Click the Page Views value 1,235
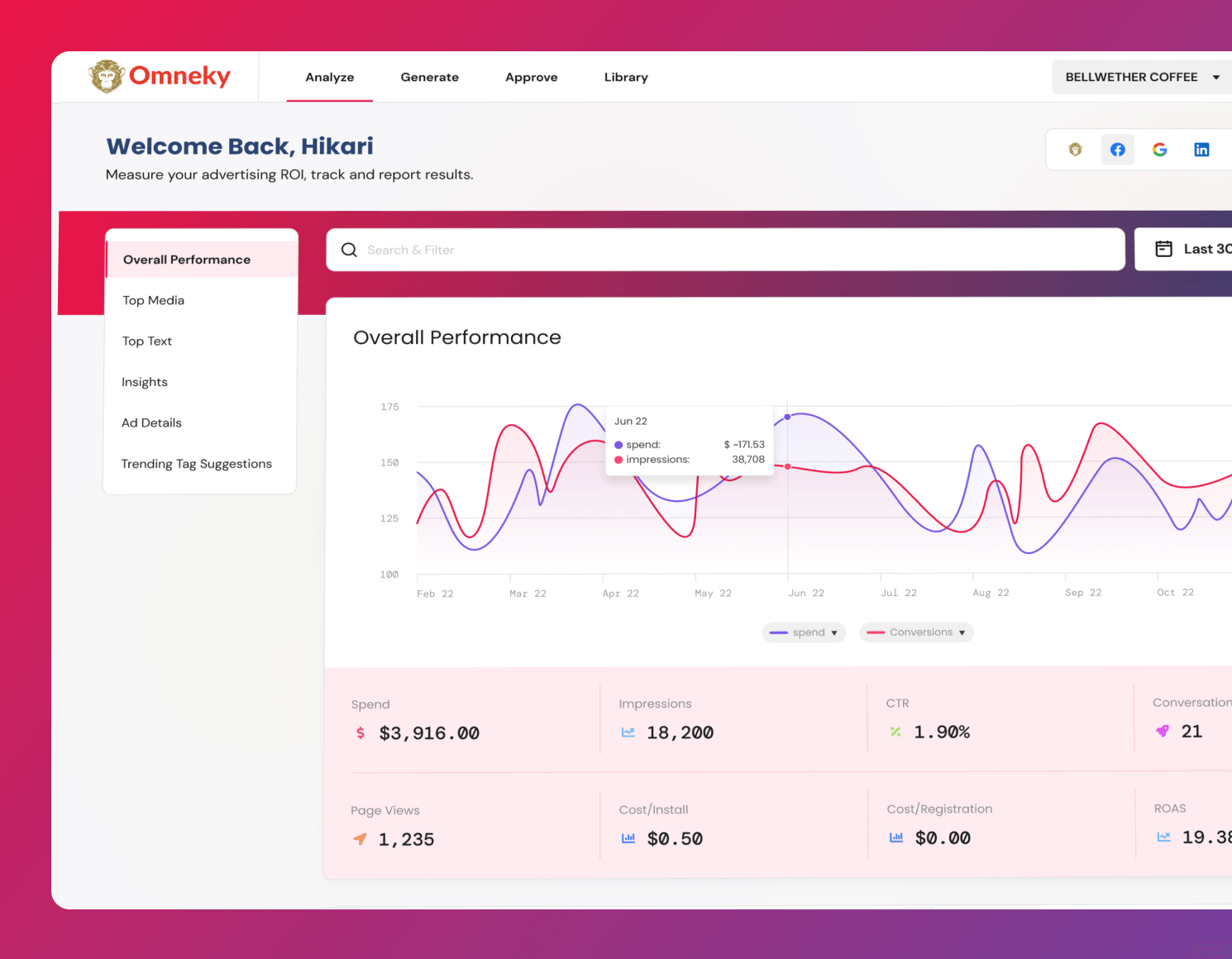Image resolution: width=1232 pixels, height=959 pixels. tap(406, 840)
